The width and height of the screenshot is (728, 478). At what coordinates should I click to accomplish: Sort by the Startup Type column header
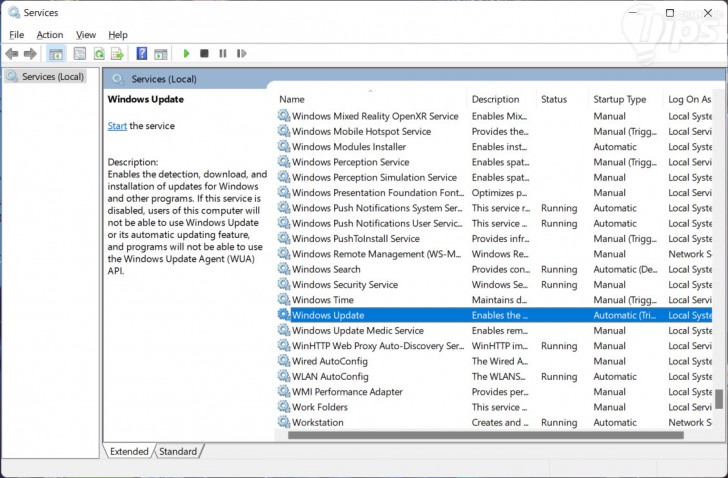tap(619, 99)
